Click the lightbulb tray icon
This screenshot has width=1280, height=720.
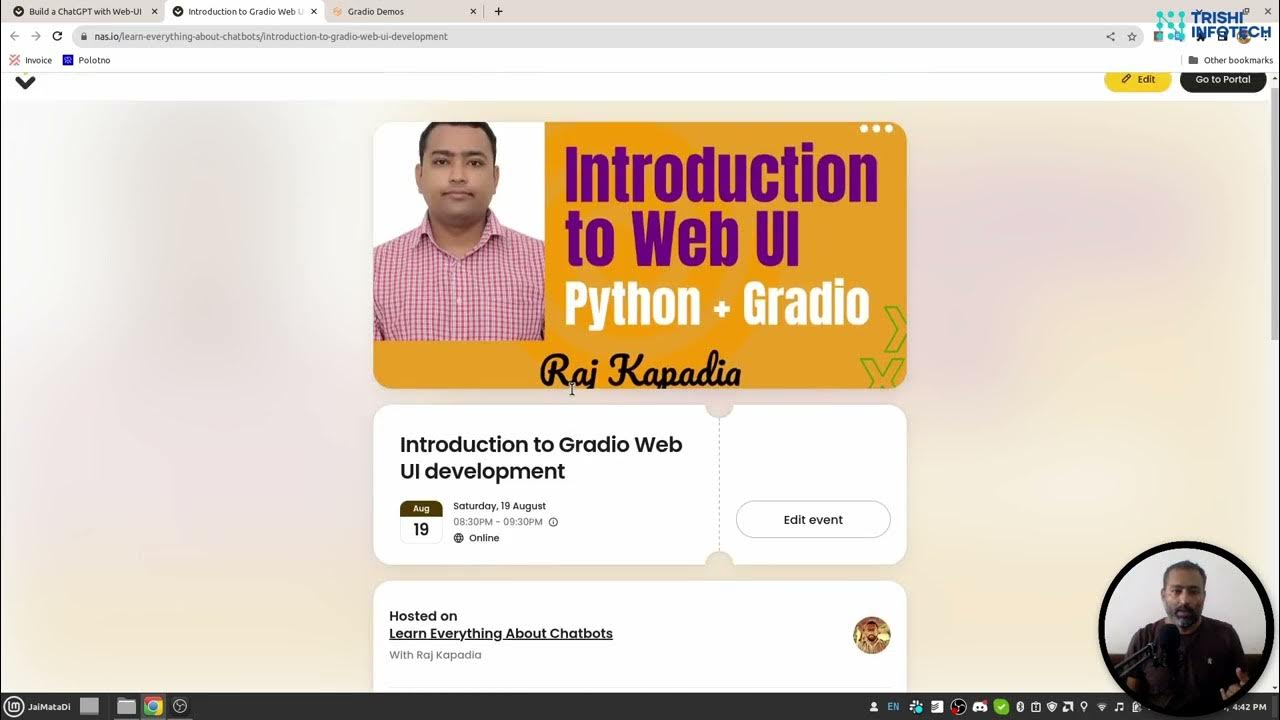(x=1084, y=707)
